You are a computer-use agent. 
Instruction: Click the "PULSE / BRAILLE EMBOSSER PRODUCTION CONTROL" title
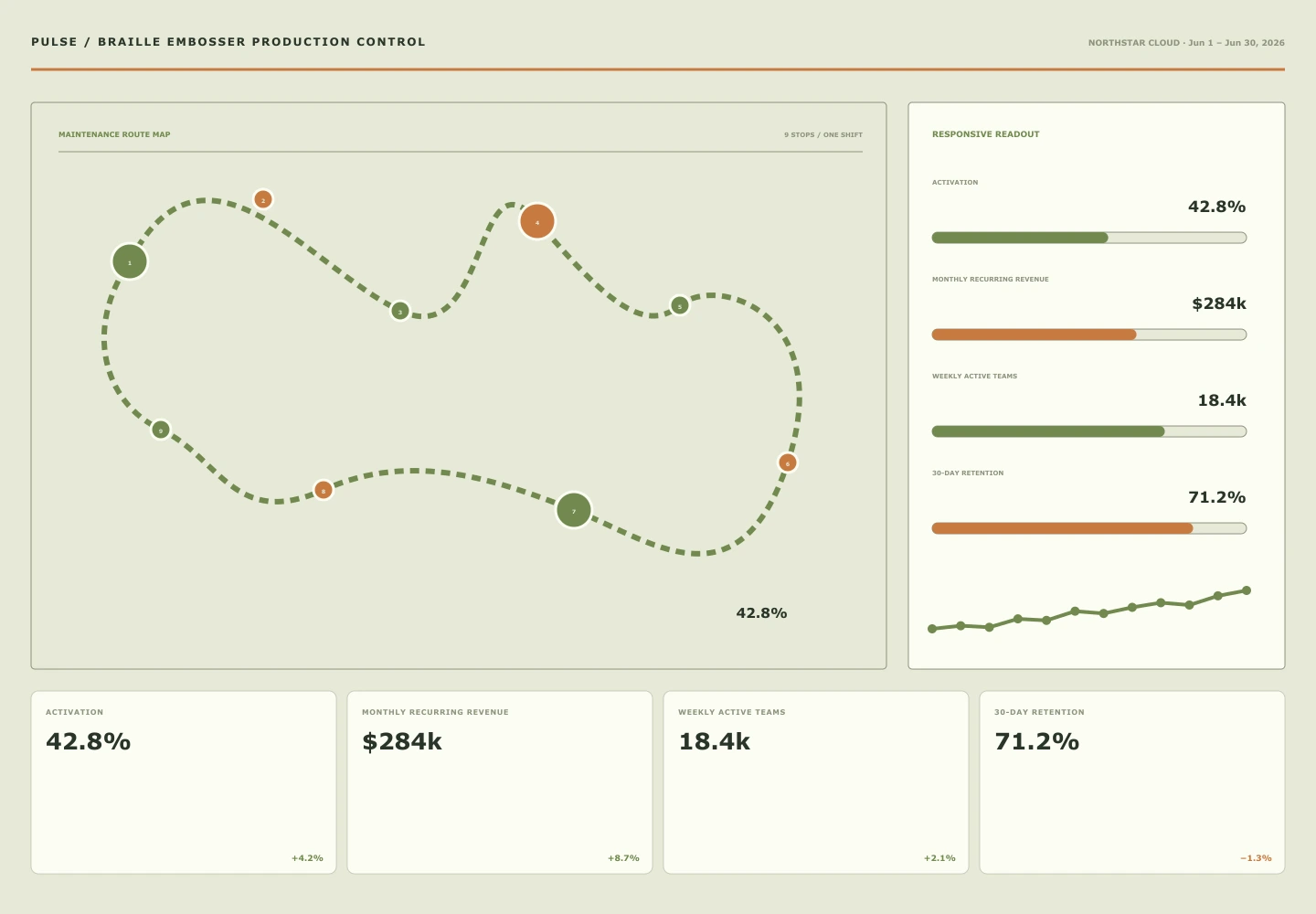(x=228, y=42)
